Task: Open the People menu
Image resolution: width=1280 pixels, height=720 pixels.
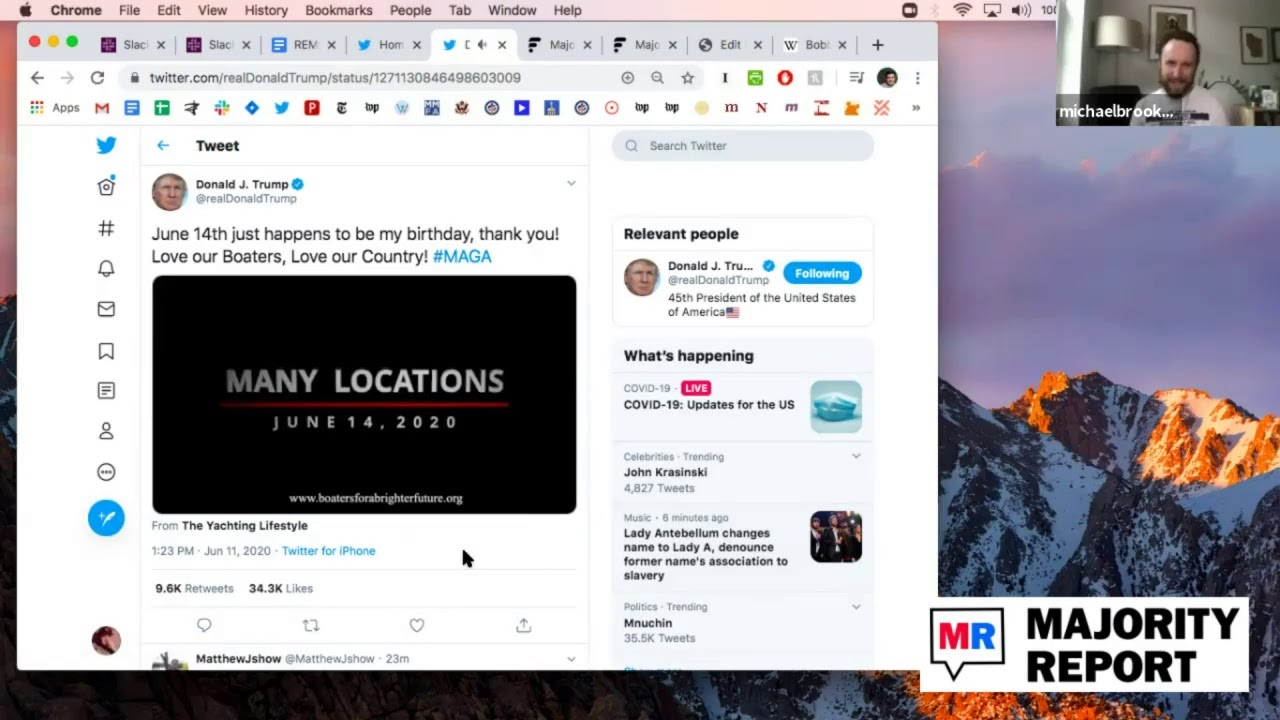Action: (x=410, y=10)
